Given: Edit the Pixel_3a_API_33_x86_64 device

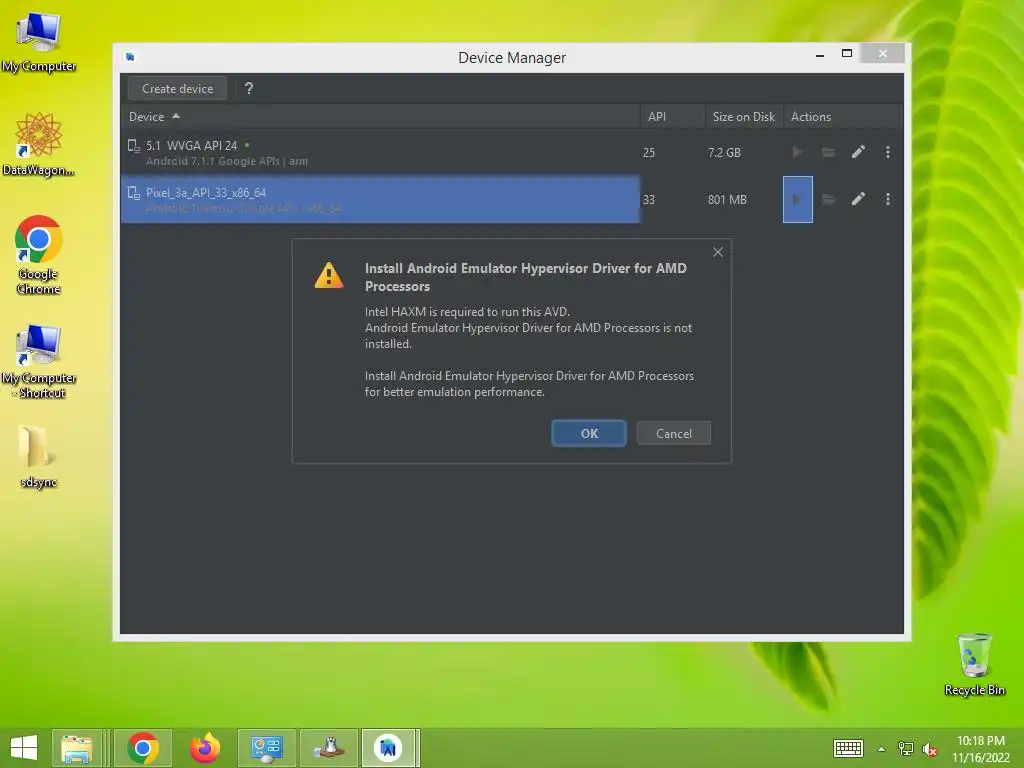Looking at the screenshot, I should click(x=858, y=199).
